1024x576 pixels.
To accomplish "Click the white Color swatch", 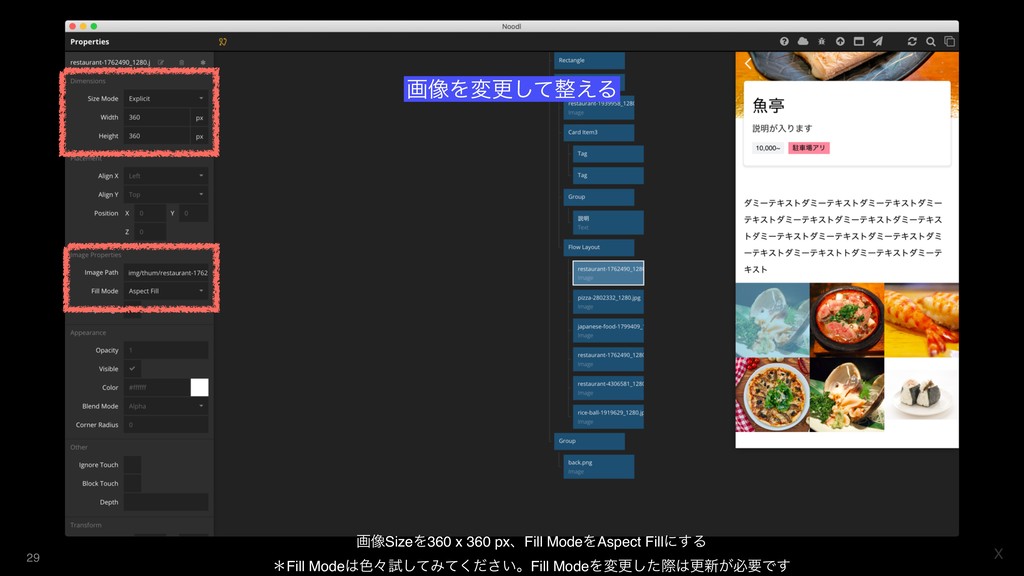I will [199, 387].
